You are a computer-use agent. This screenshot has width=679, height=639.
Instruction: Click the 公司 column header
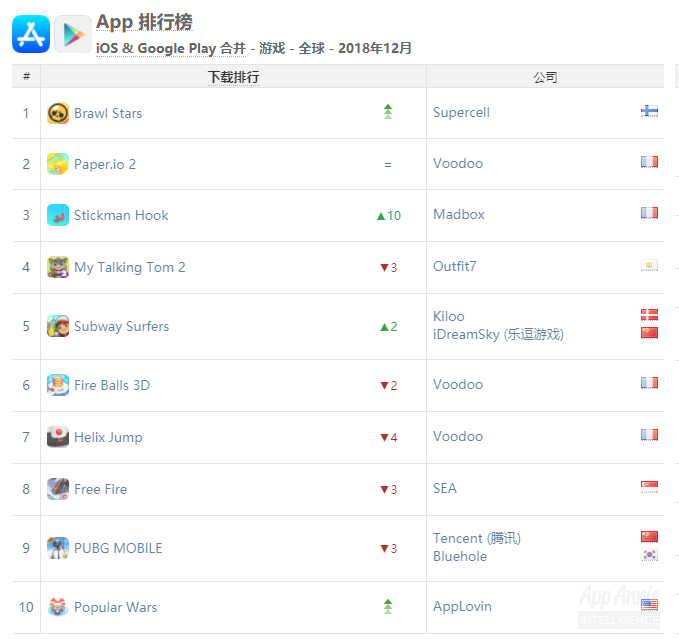coord(545,77)
